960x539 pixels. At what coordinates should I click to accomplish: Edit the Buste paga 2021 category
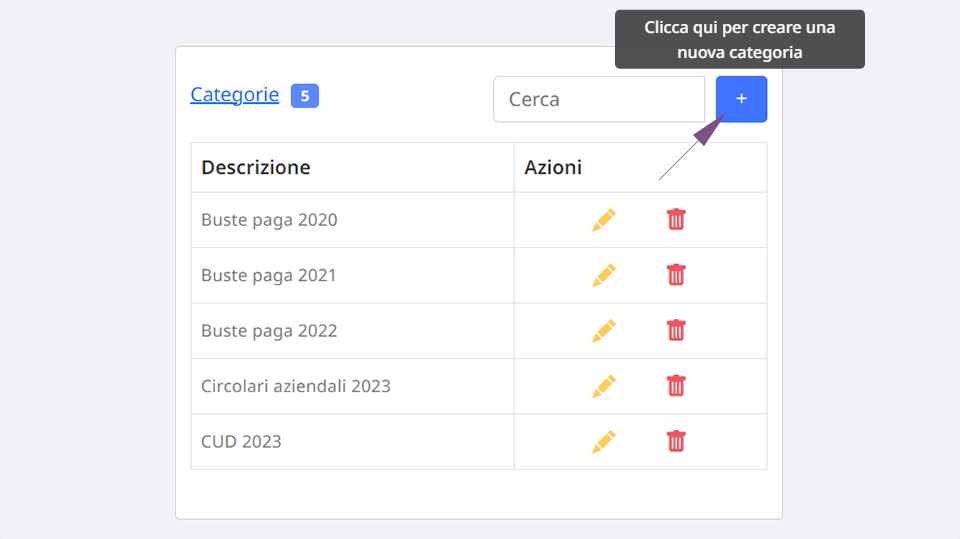(x=604, y=276)
